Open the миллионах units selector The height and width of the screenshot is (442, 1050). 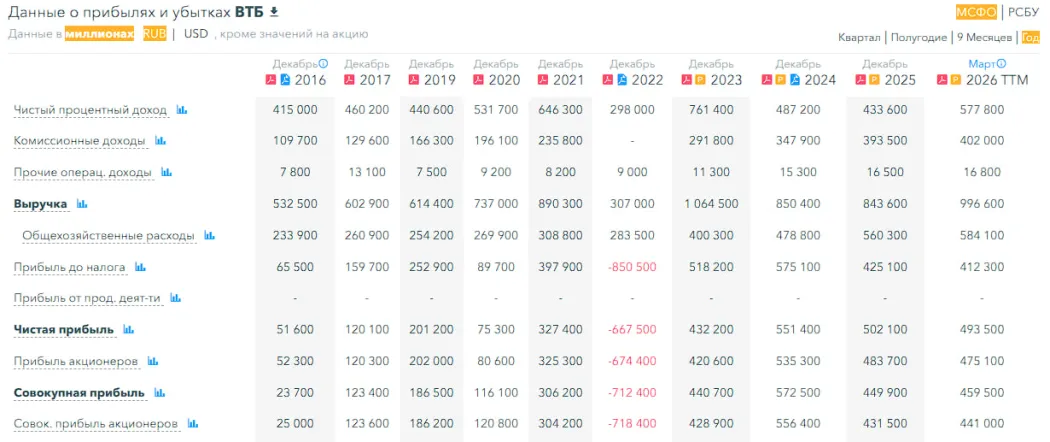99,33
